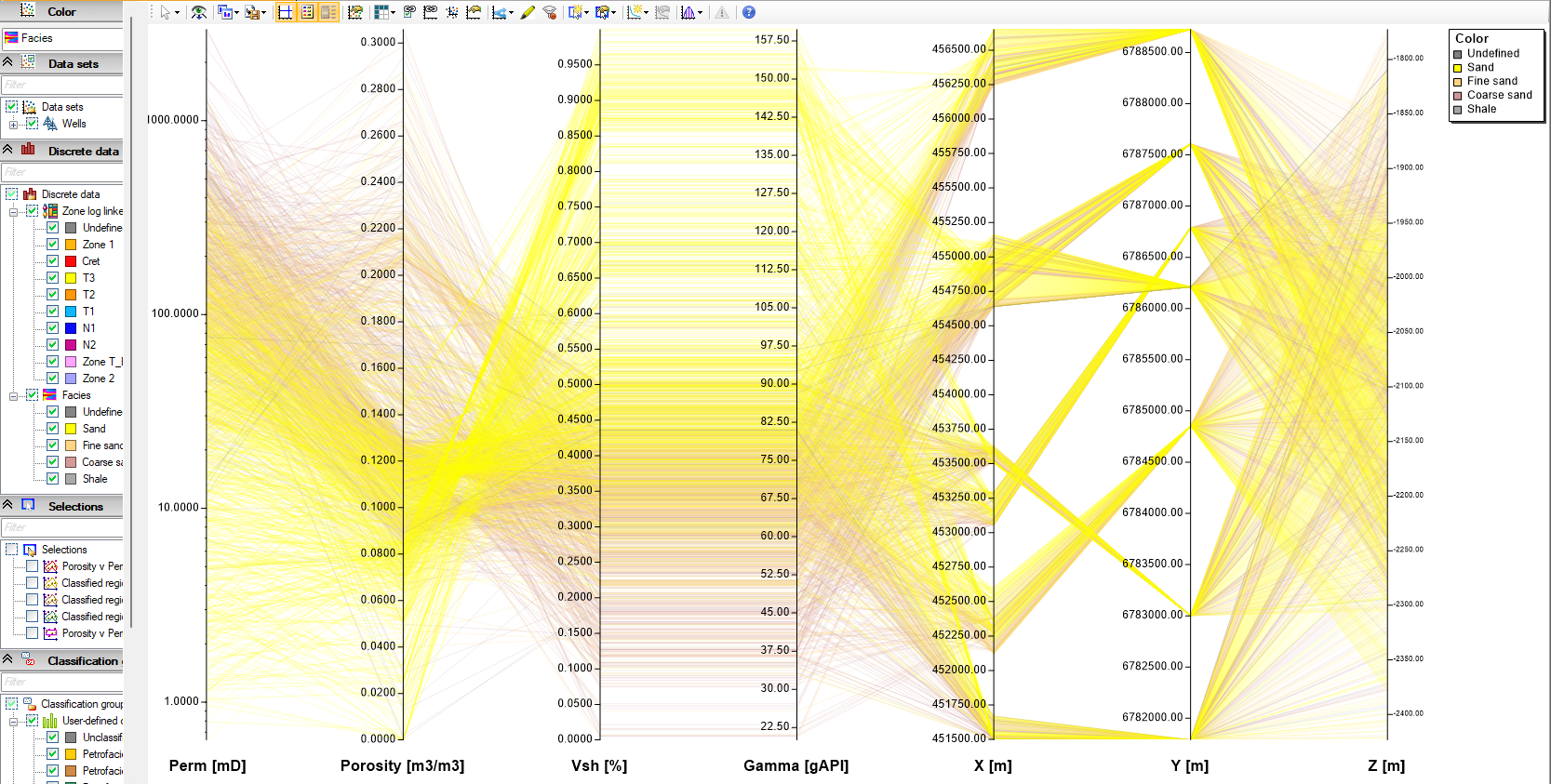Viewport: 1551px width, 784px height.
Task: Click the Shale color swatch in legend
Action: pyautogui.click(x=1458, y=110)
